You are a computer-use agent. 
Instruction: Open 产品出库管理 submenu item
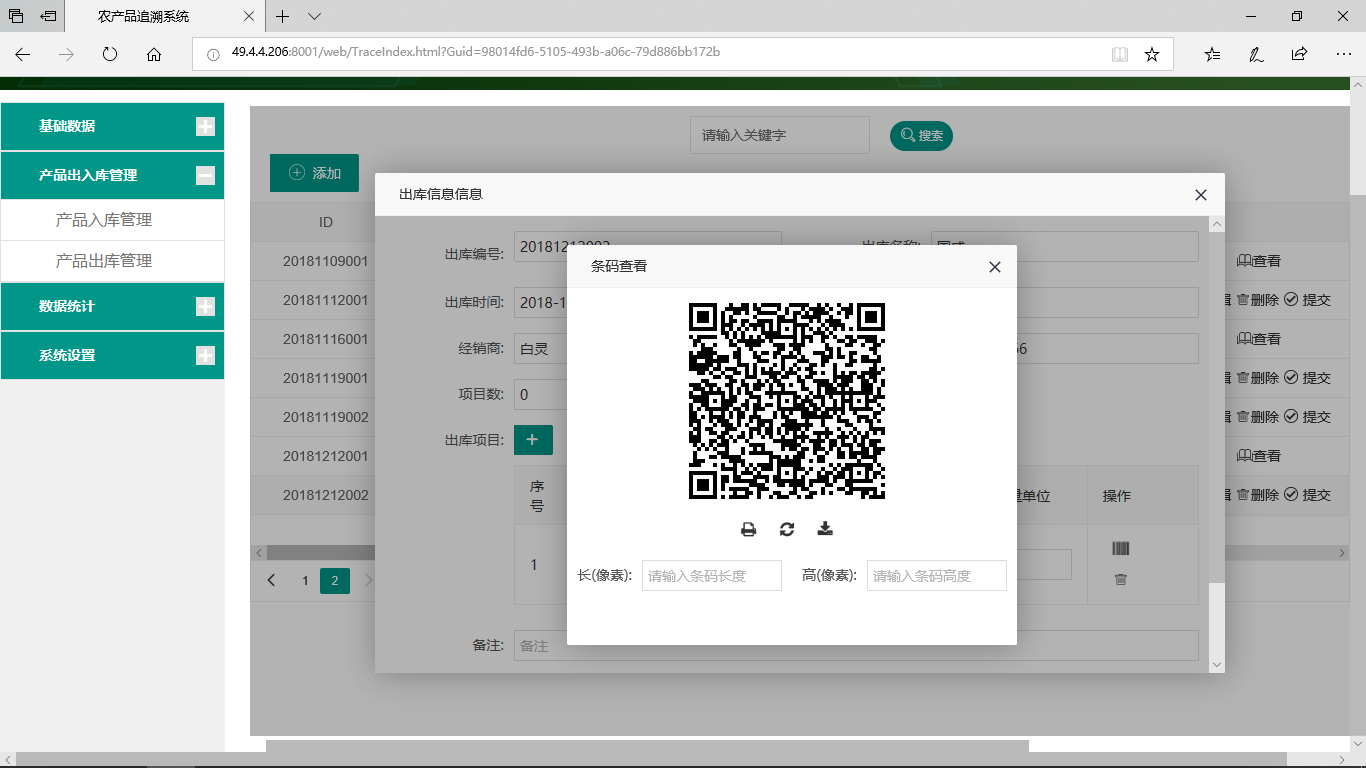pyautogui.click(x=104, y=261)
